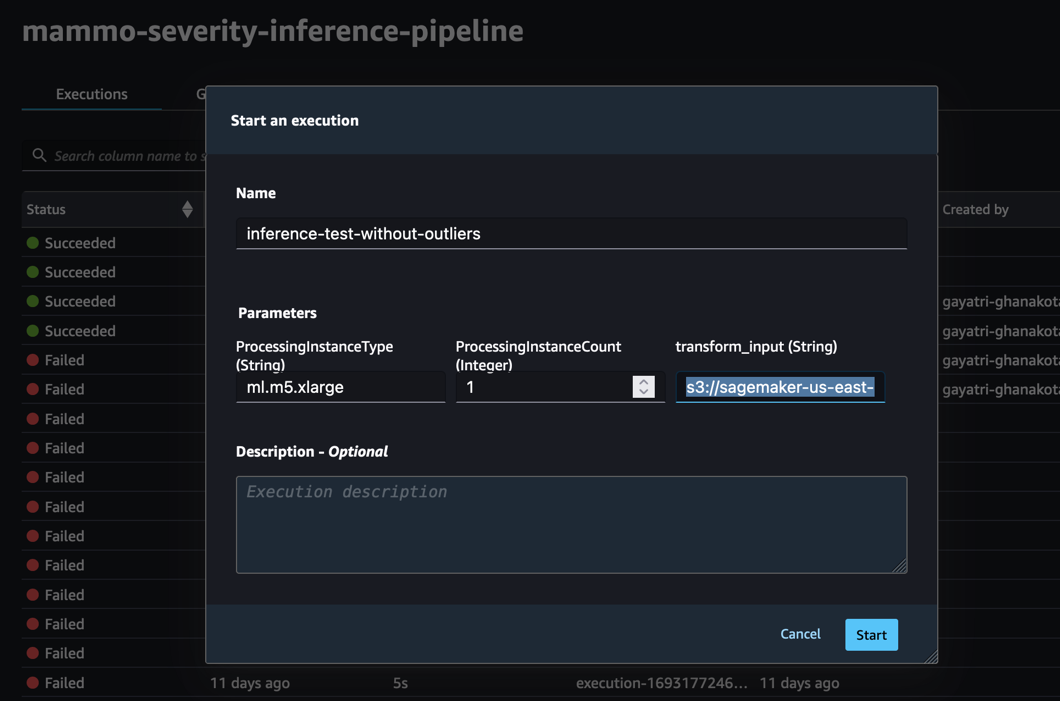Click the Execution description text area
Image resolution: width=1060 pixels, height=701 pixels.
571,524
